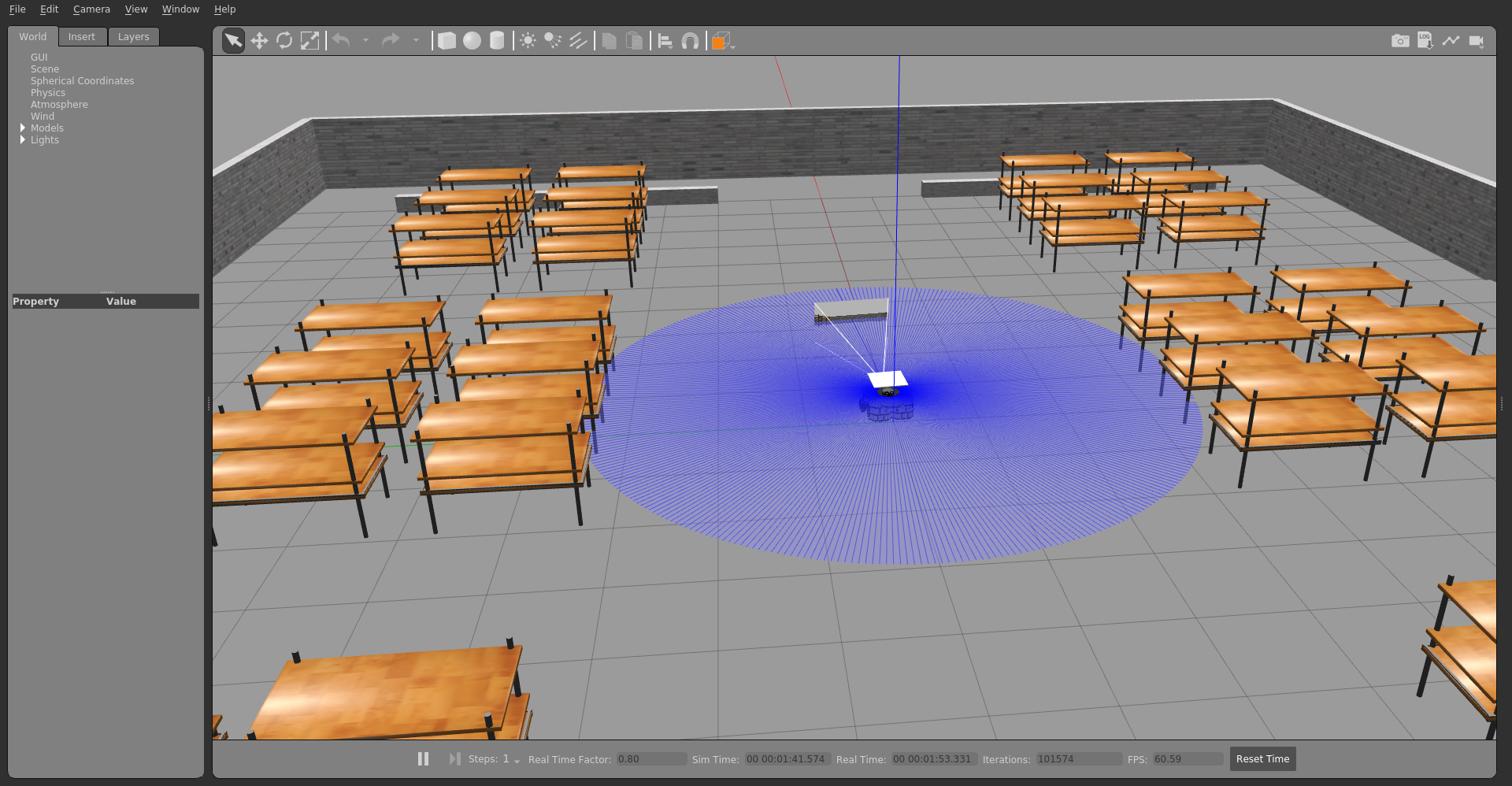Take a screenshot with camera icon
Image resolution: width=1512 pixels, height=786 pixels.
click(1400, 41)
